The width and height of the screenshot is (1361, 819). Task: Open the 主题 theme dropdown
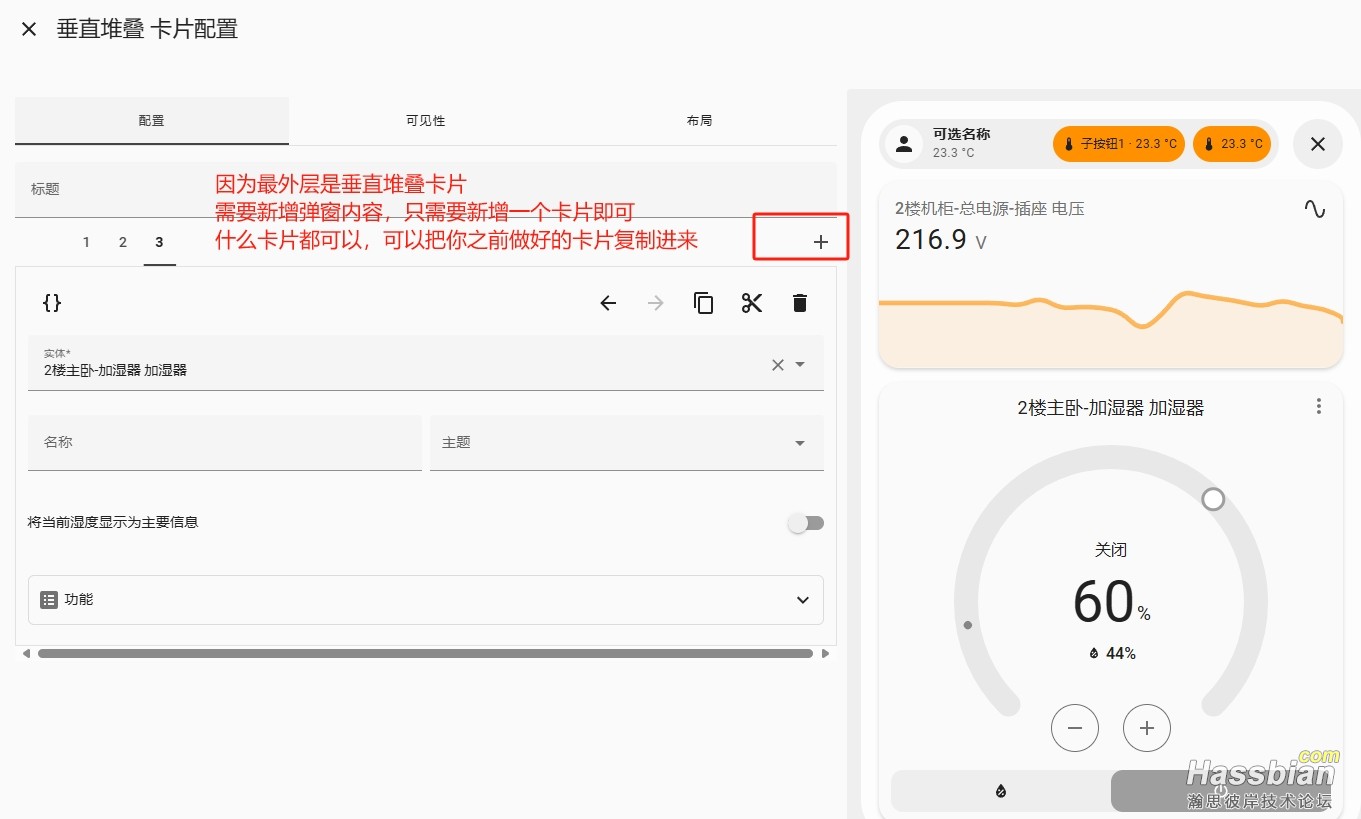pyautogui.click(x=627, y=442)
